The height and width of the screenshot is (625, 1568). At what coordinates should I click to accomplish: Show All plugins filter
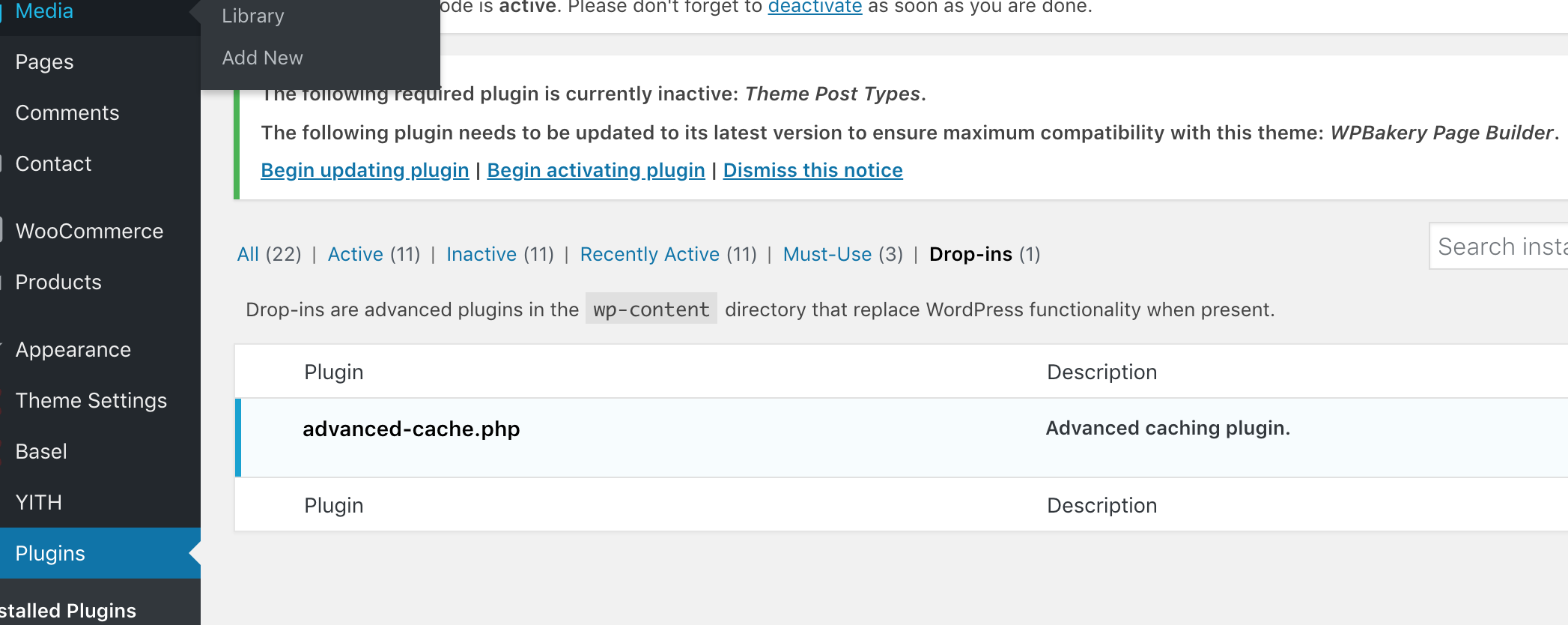[248, 254]
